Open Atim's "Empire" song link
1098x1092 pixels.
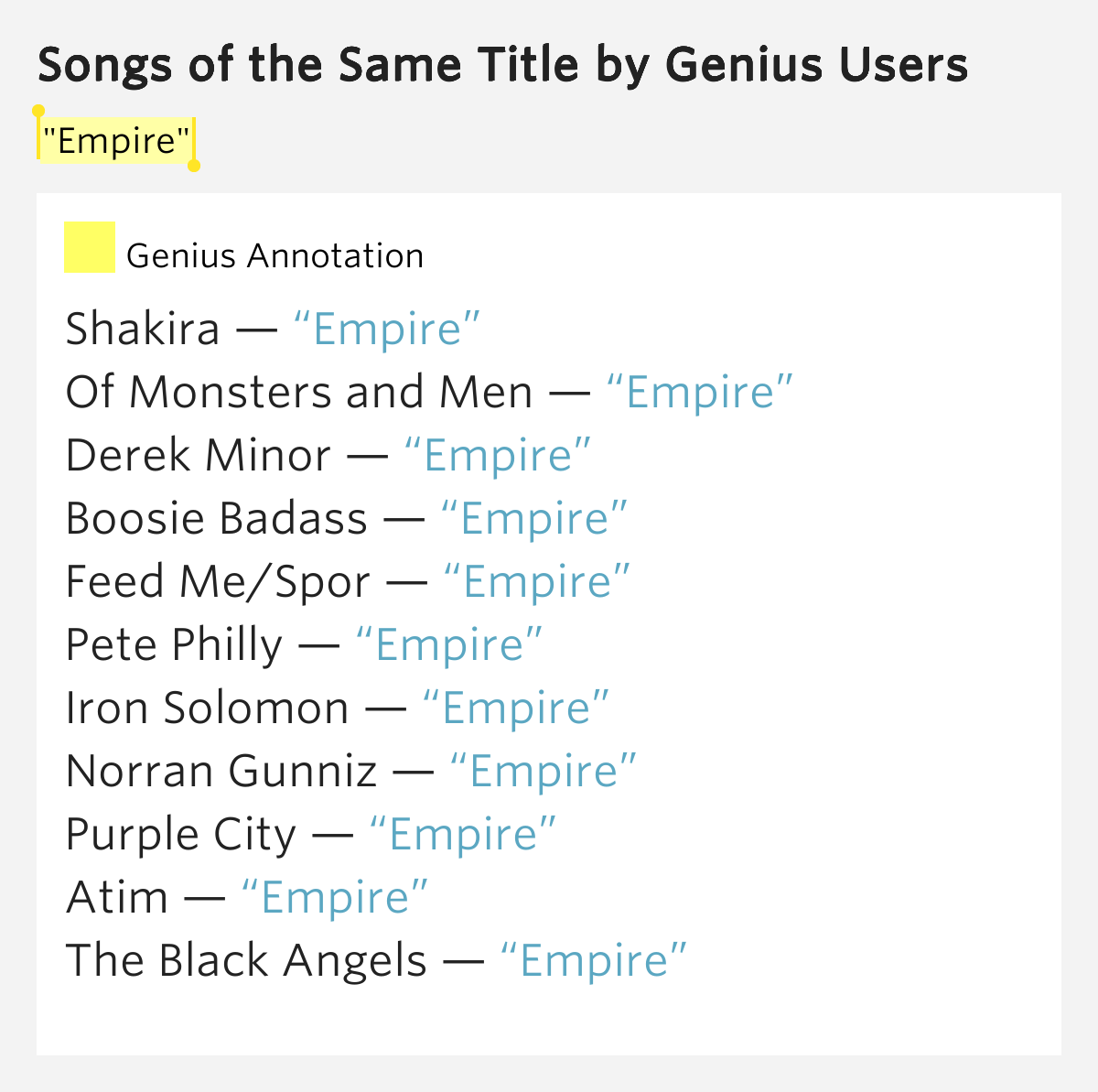334,898
